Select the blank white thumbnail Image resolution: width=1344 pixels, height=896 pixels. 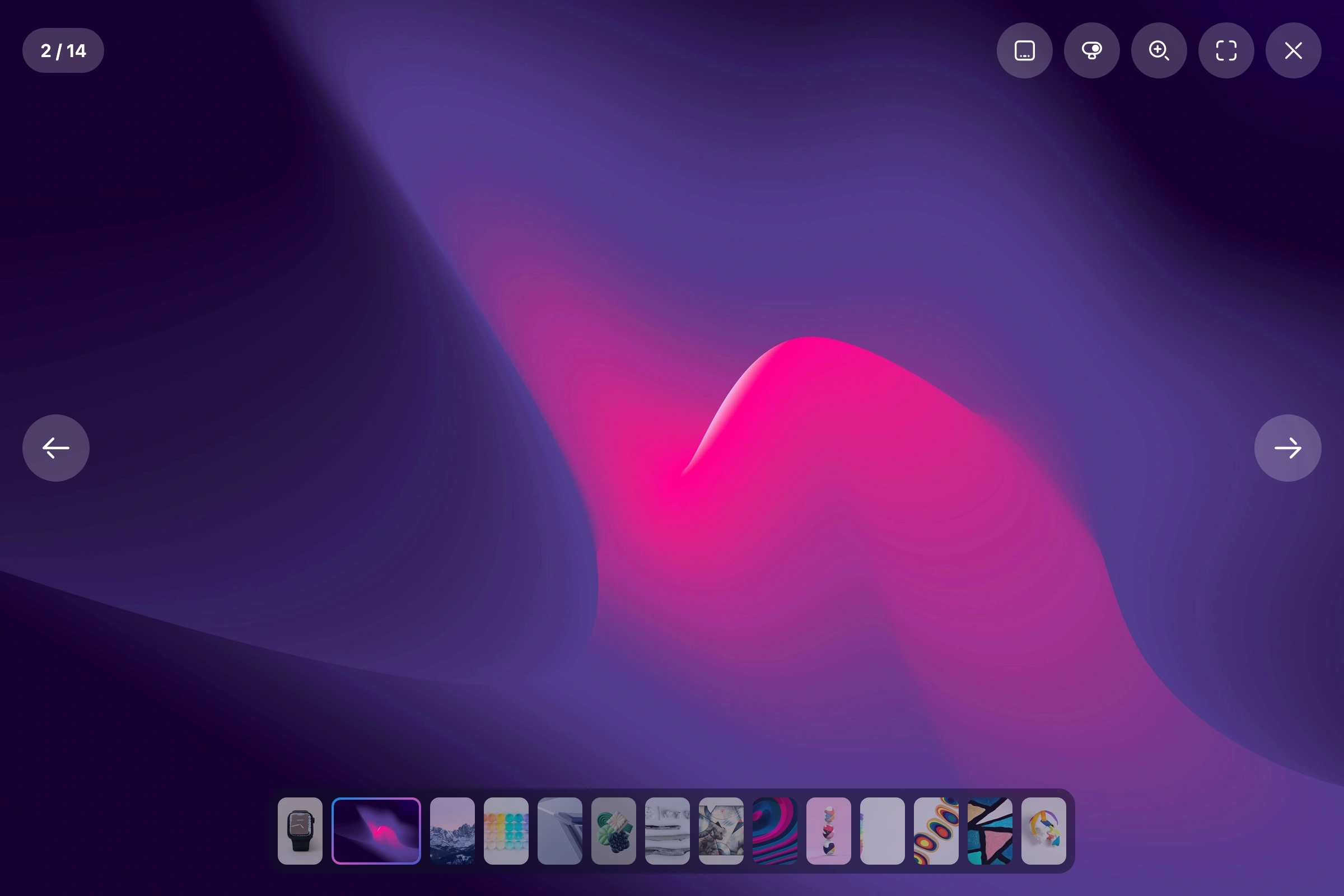pyautogui.click(x=883, y=830)
